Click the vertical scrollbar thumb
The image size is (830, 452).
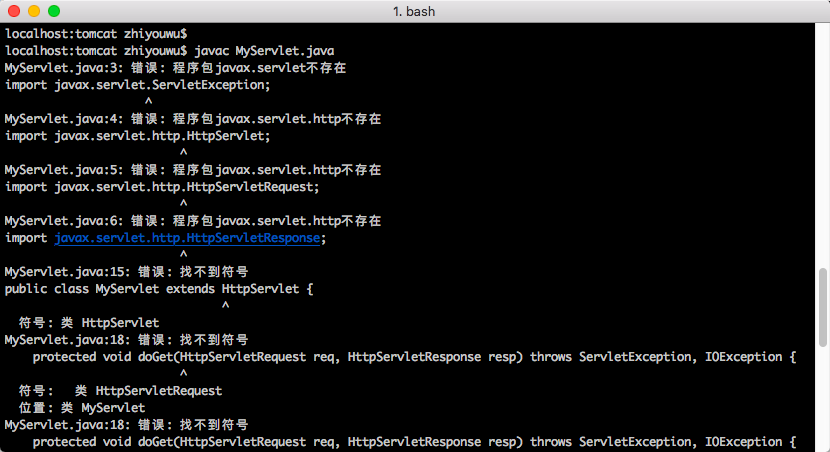(823, 307)
